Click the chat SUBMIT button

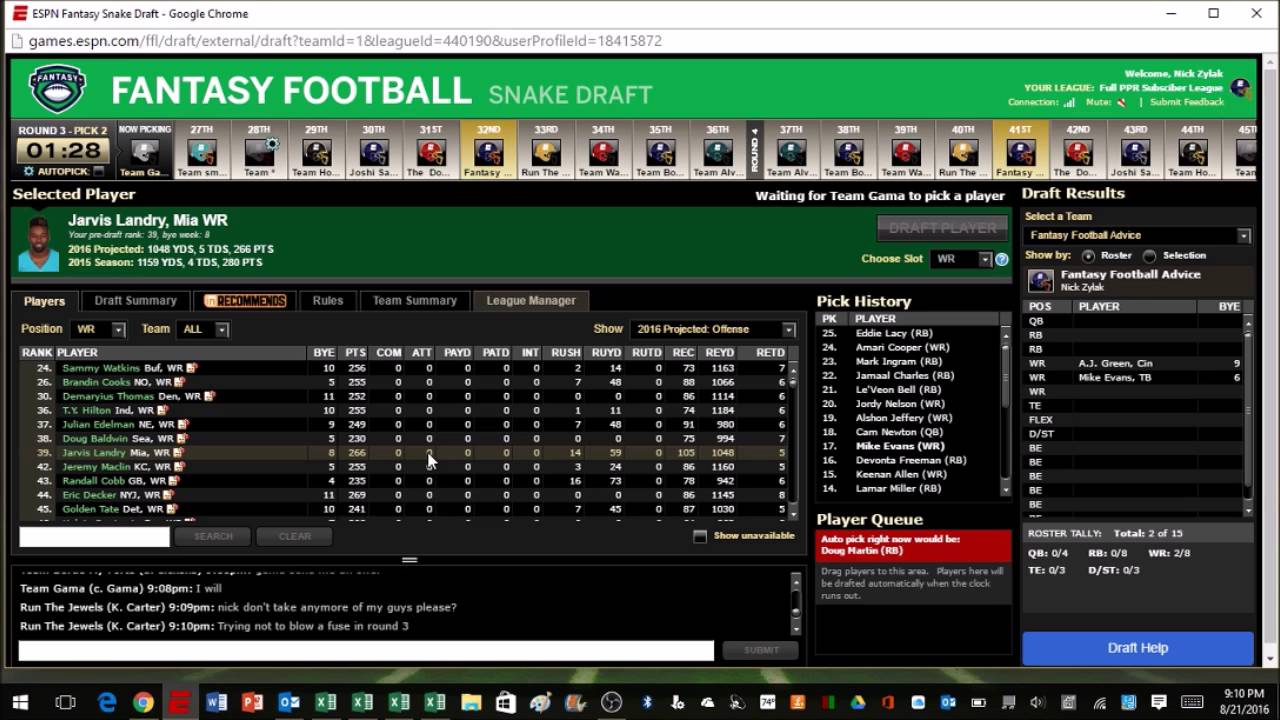pos(761,650)
